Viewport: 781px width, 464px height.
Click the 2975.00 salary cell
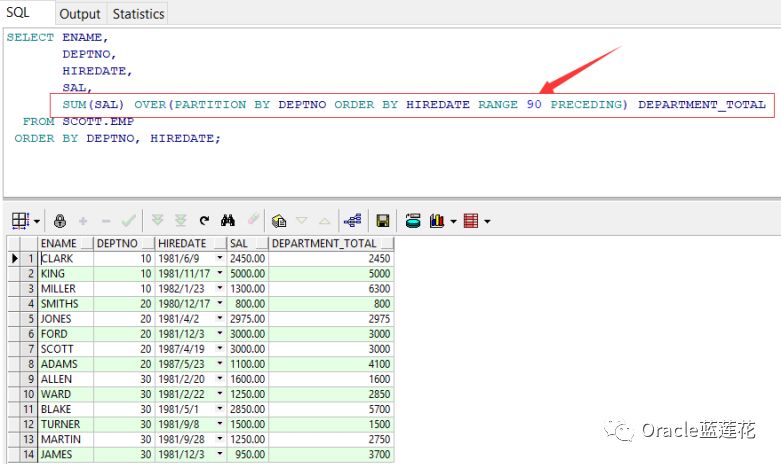point(248,319)
